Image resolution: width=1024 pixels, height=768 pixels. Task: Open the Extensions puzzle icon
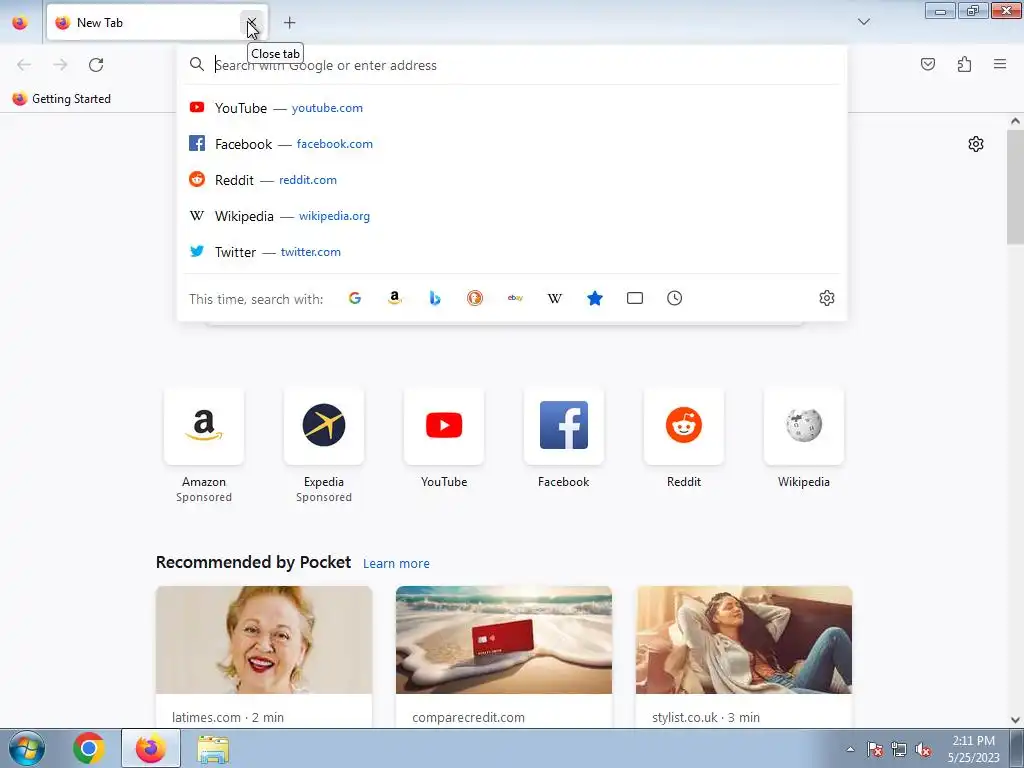point(964,64)
